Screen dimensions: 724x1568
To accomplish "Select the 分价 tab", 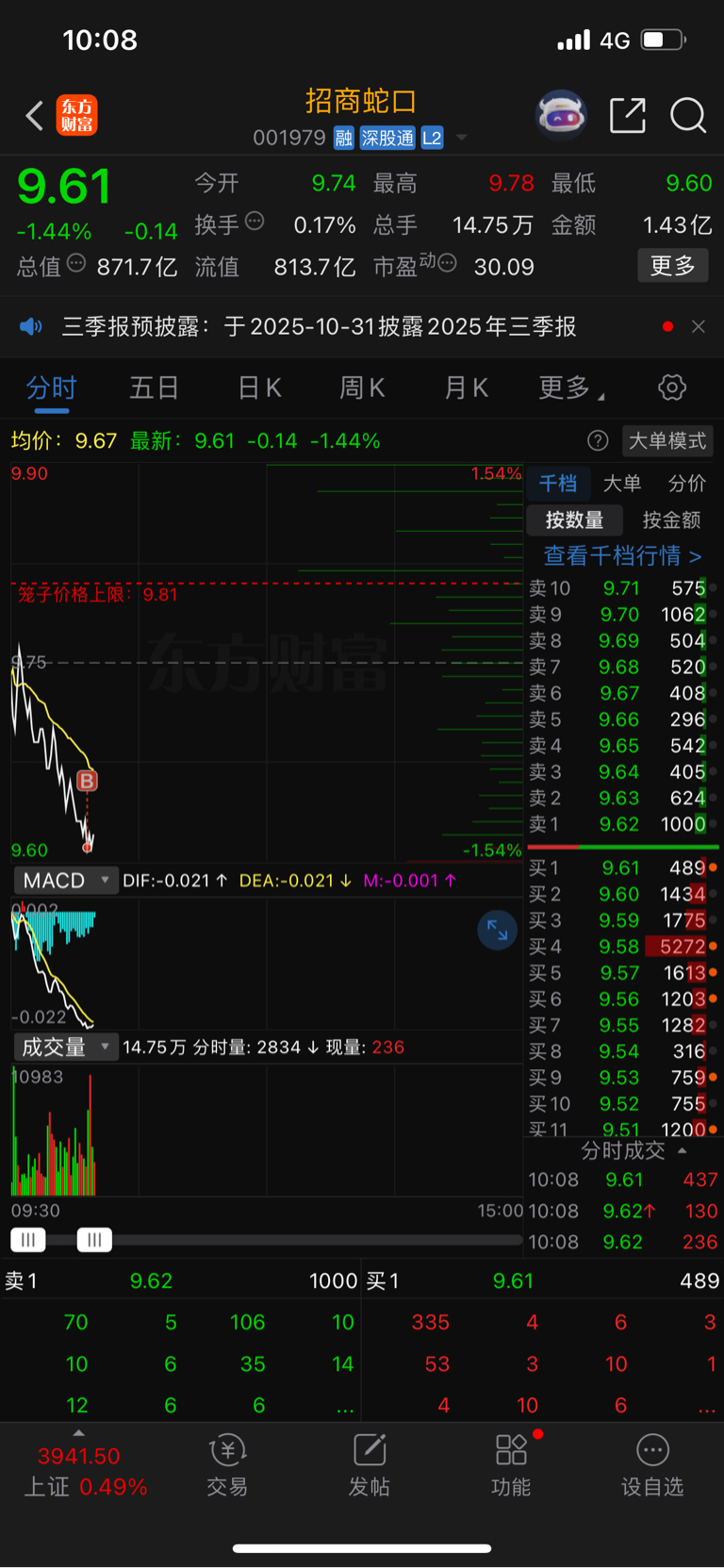I will coord(687,484).
